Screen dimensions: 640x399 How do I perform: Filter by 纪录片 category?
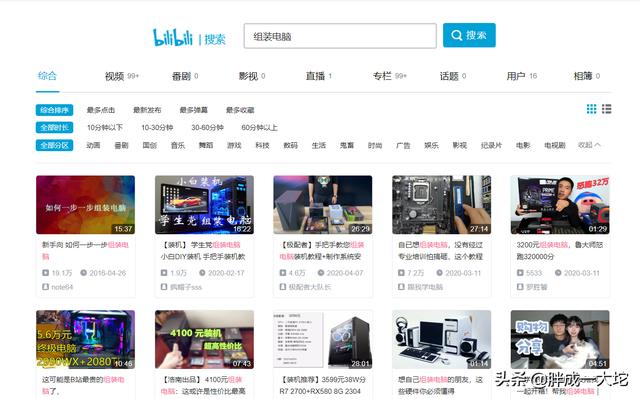point(491,145)
